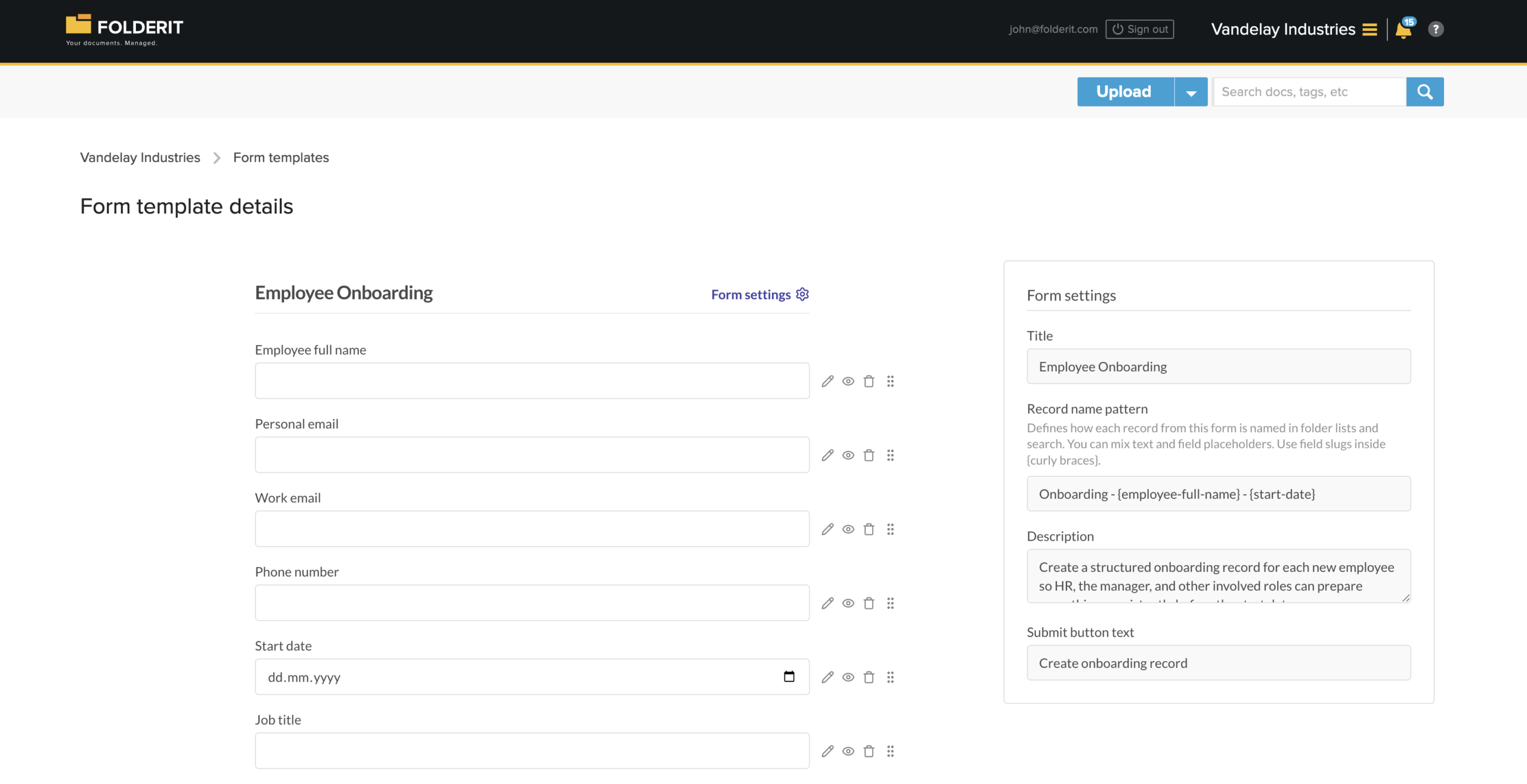Toggle visibility of Phone number field
The width and height of the screenshot is (1527, 784).
[x=848, y=603]
